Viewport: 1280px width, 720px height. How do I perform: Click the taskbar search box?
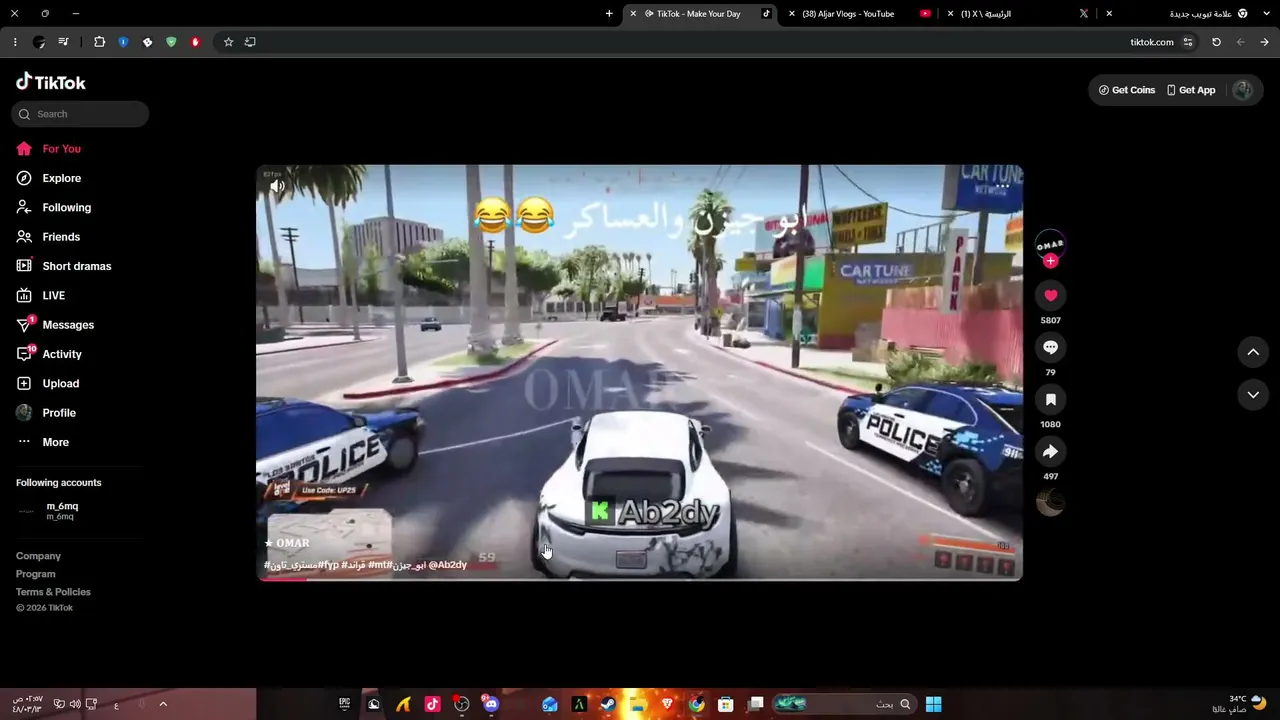pyautogui.click(x=843, y=704)
